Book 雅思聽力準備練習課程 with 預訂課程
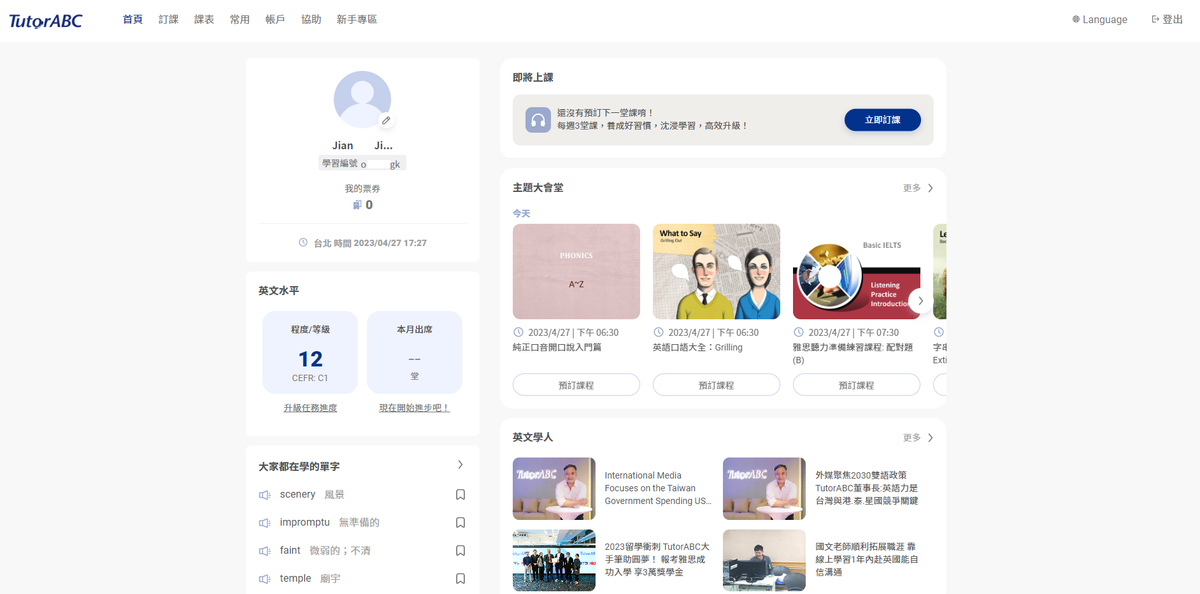This screenshot has height=594, width=1200. [856, 385]
